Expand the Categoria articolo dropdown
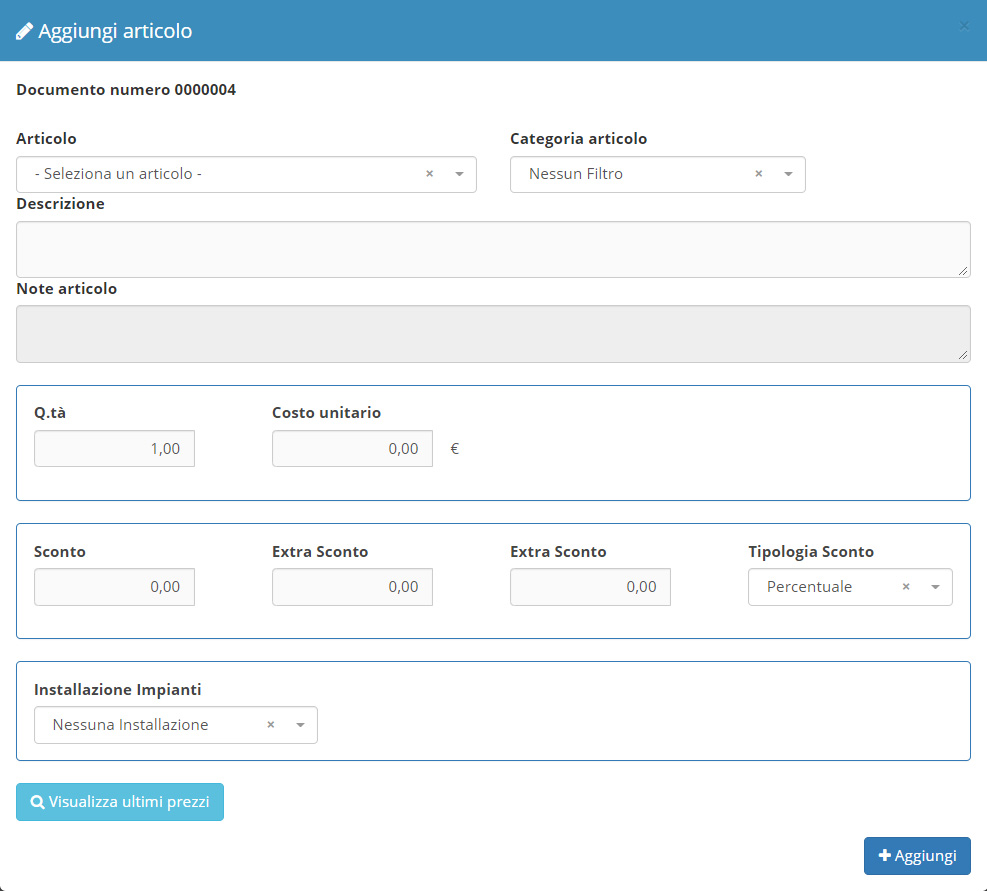The image size is (987, 891). (788, 174)
